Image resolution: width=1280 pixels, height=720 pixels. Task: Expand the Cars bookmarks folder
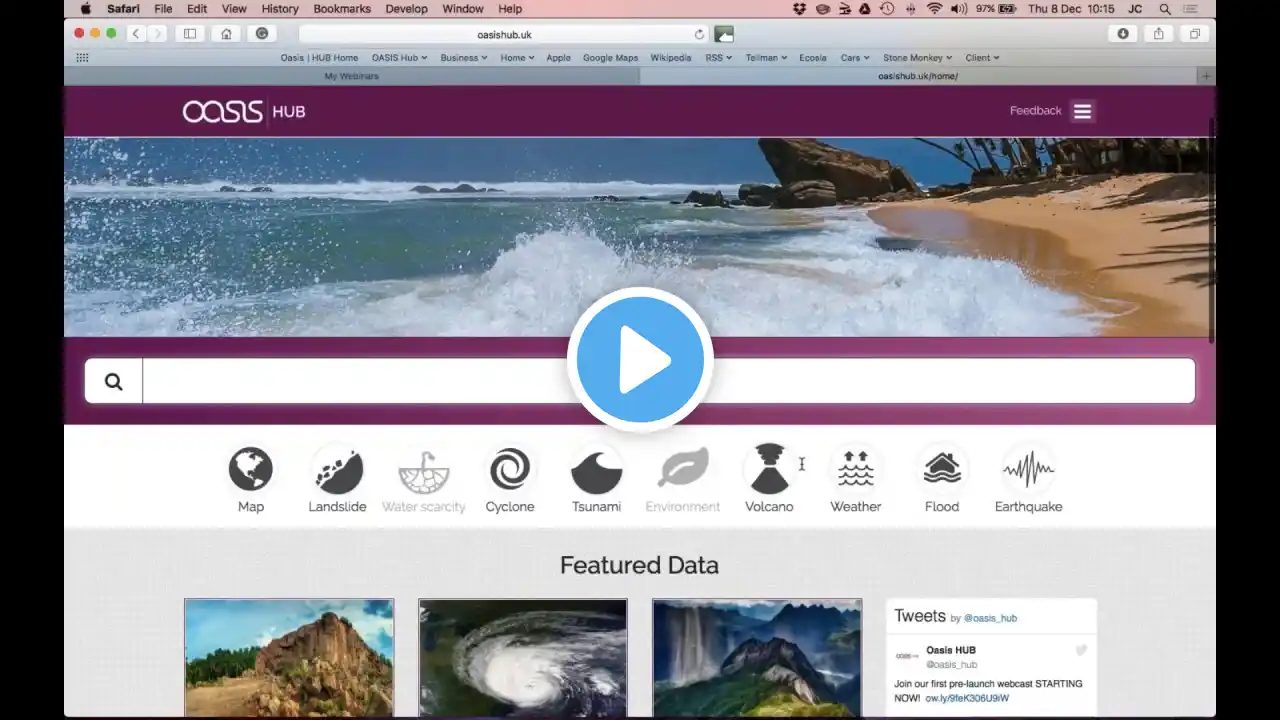point(855,58)
